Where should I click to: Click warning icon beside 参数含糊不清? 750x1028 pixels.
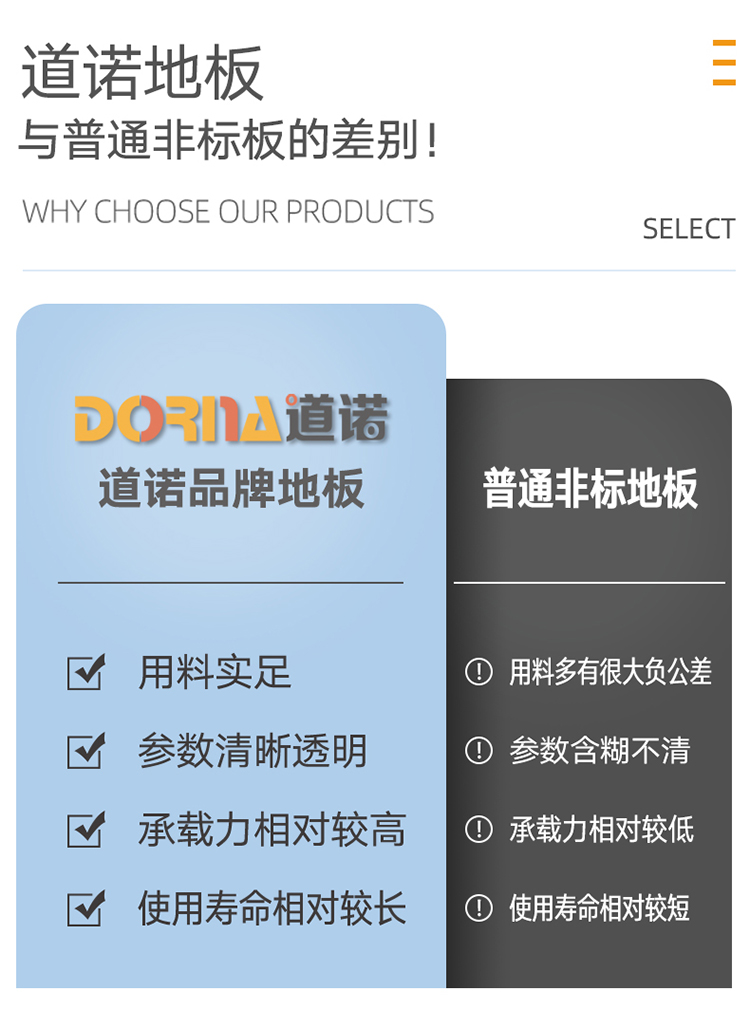(x=479, y=750)
